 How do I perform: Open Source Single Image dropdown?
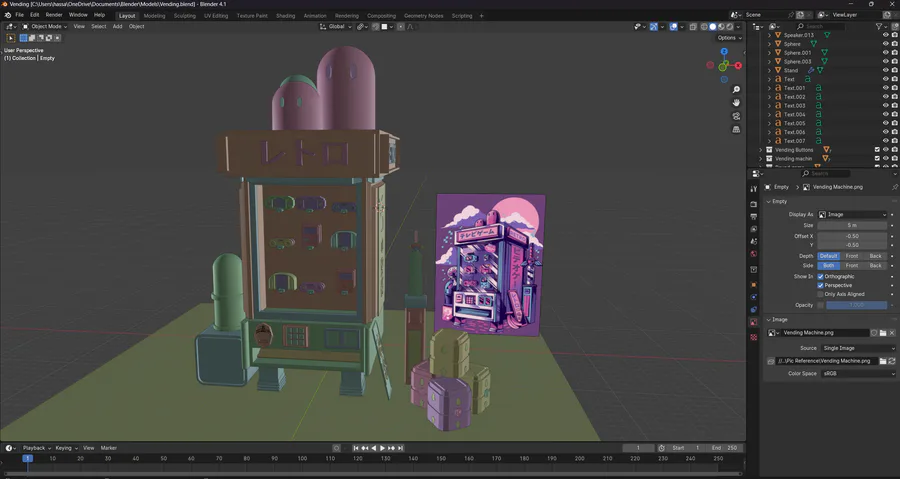pyautogui.click(x=857, y=348)
